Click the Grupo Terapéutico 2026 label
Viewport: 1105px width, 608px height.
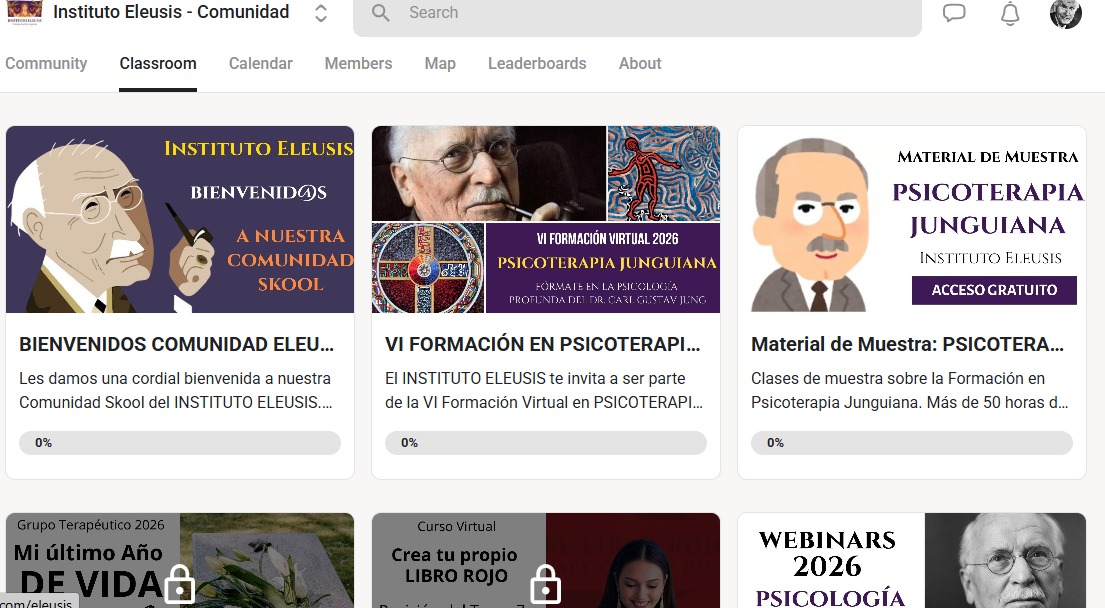pyautogui.click(x=91, y=525)
